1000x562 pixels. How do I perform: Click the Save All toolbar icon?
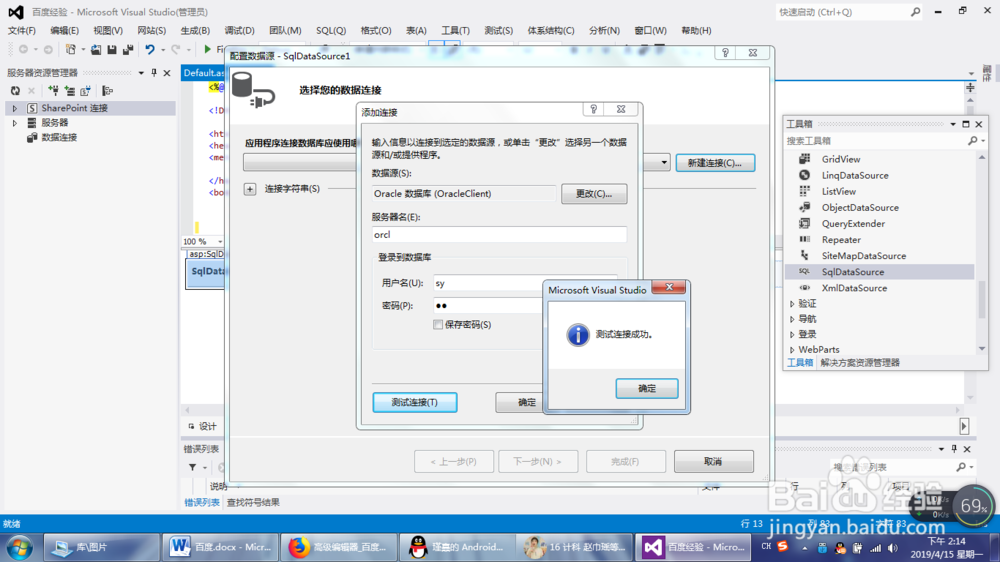click(128, 49)
